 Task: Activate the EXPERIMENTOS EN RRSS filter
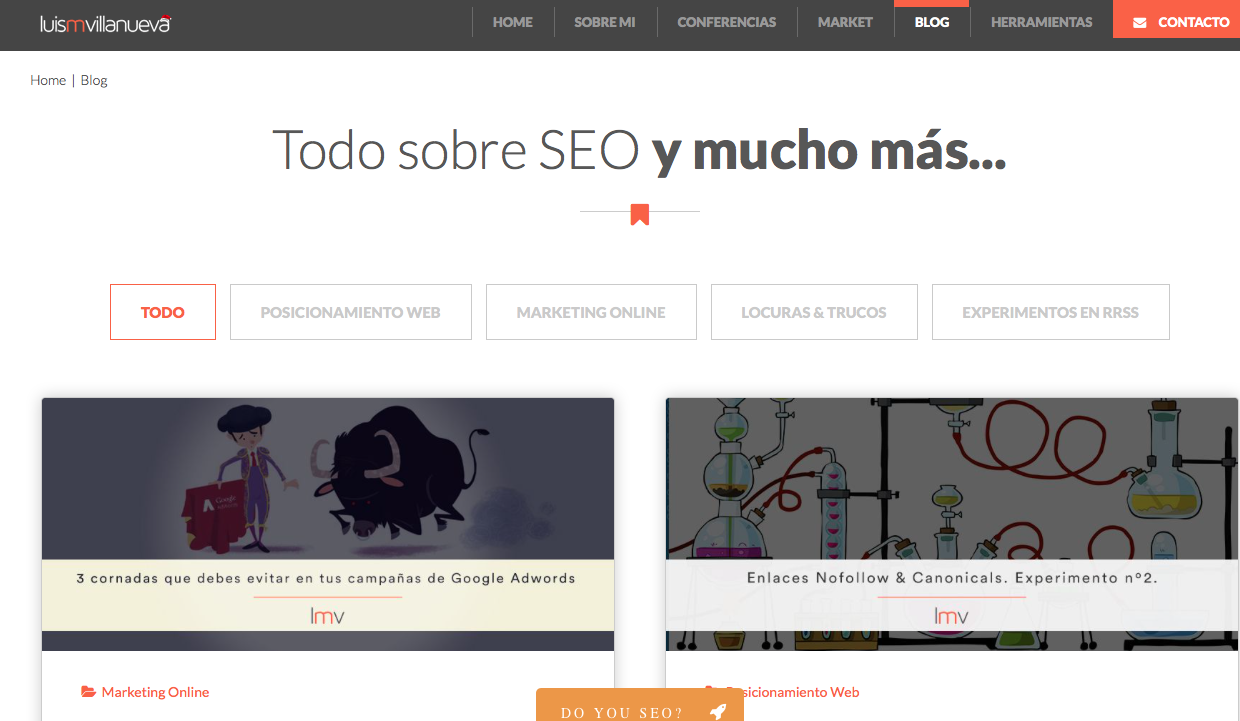point(1050,311)
